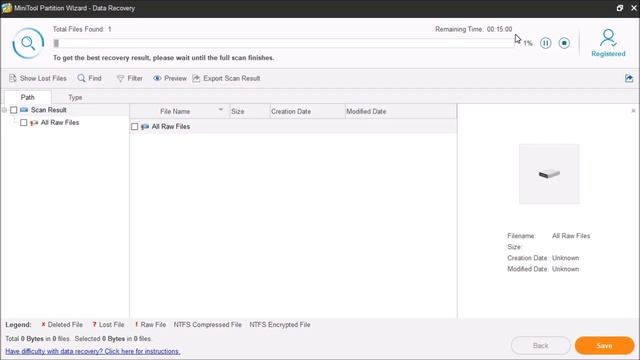640x360 pixels.
Task: Click the share icon at toolbar right
Action: [629, 78]
